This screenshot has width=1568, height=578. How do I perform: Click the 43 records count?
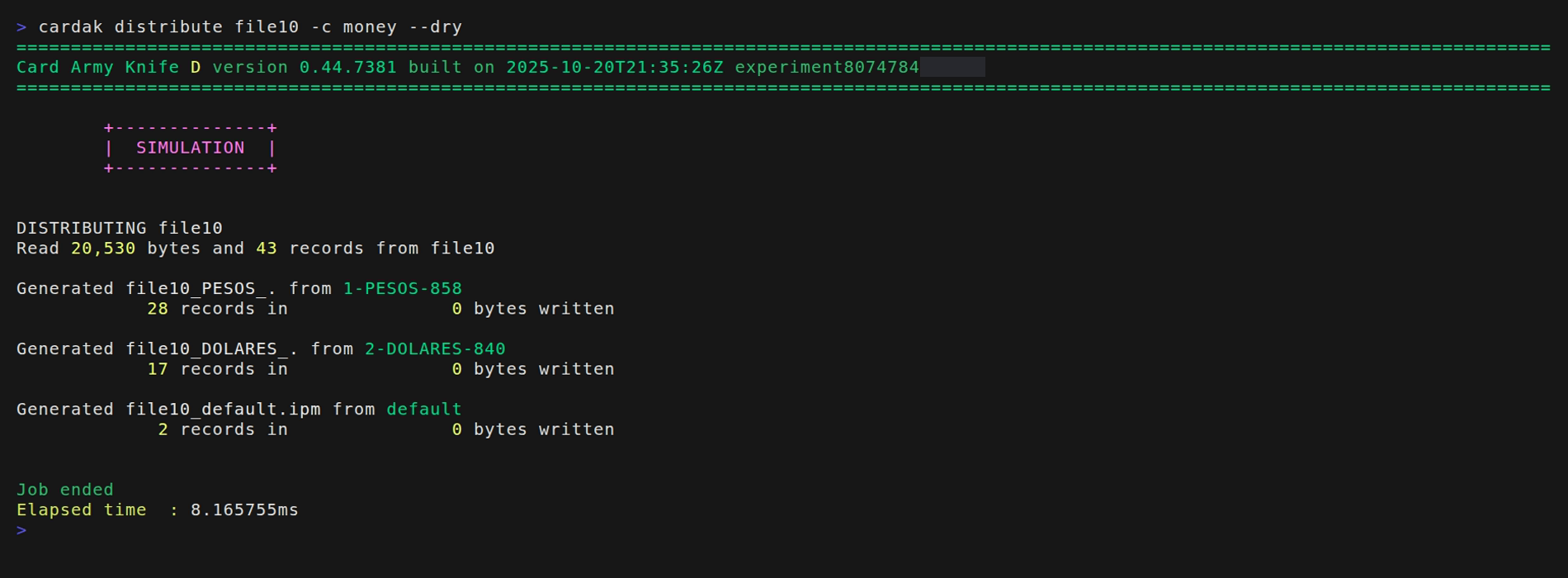tap(267, 249)
